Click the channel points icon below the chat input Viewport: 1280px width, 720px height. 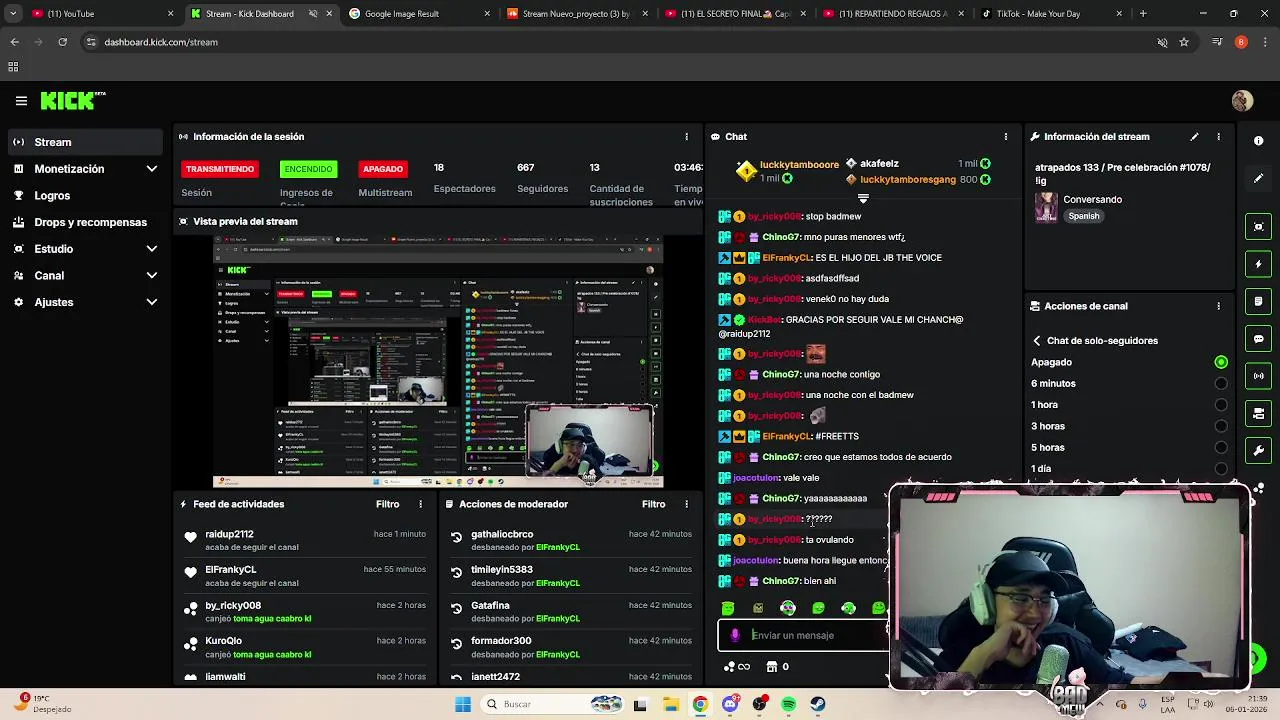729,667
